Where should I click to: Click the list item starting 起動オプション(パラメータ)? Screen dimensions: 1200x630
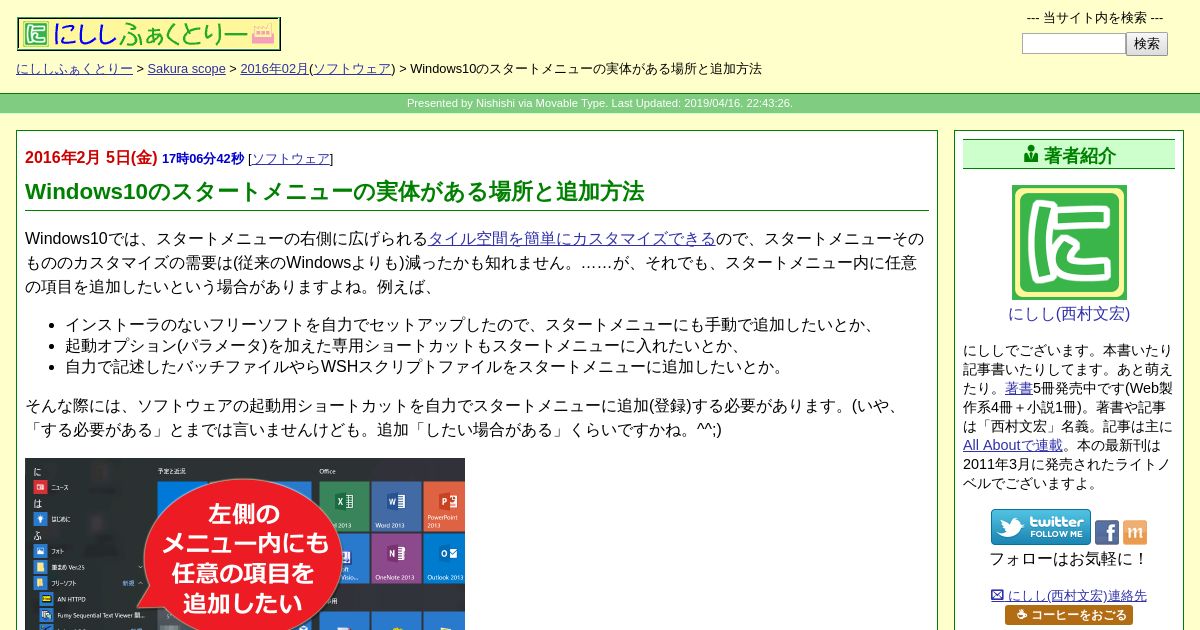click(x=407, y=346)
